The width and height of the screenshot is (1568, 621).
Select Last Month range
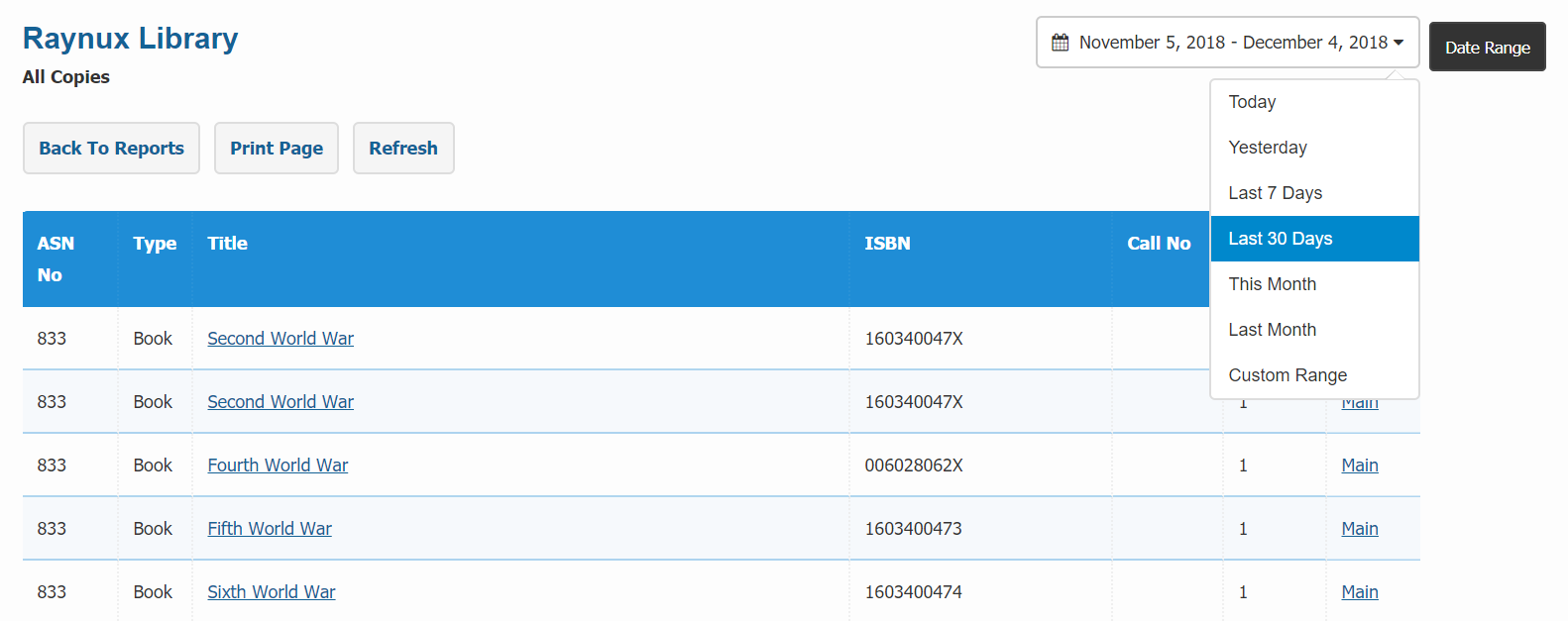pos(1314,330)
